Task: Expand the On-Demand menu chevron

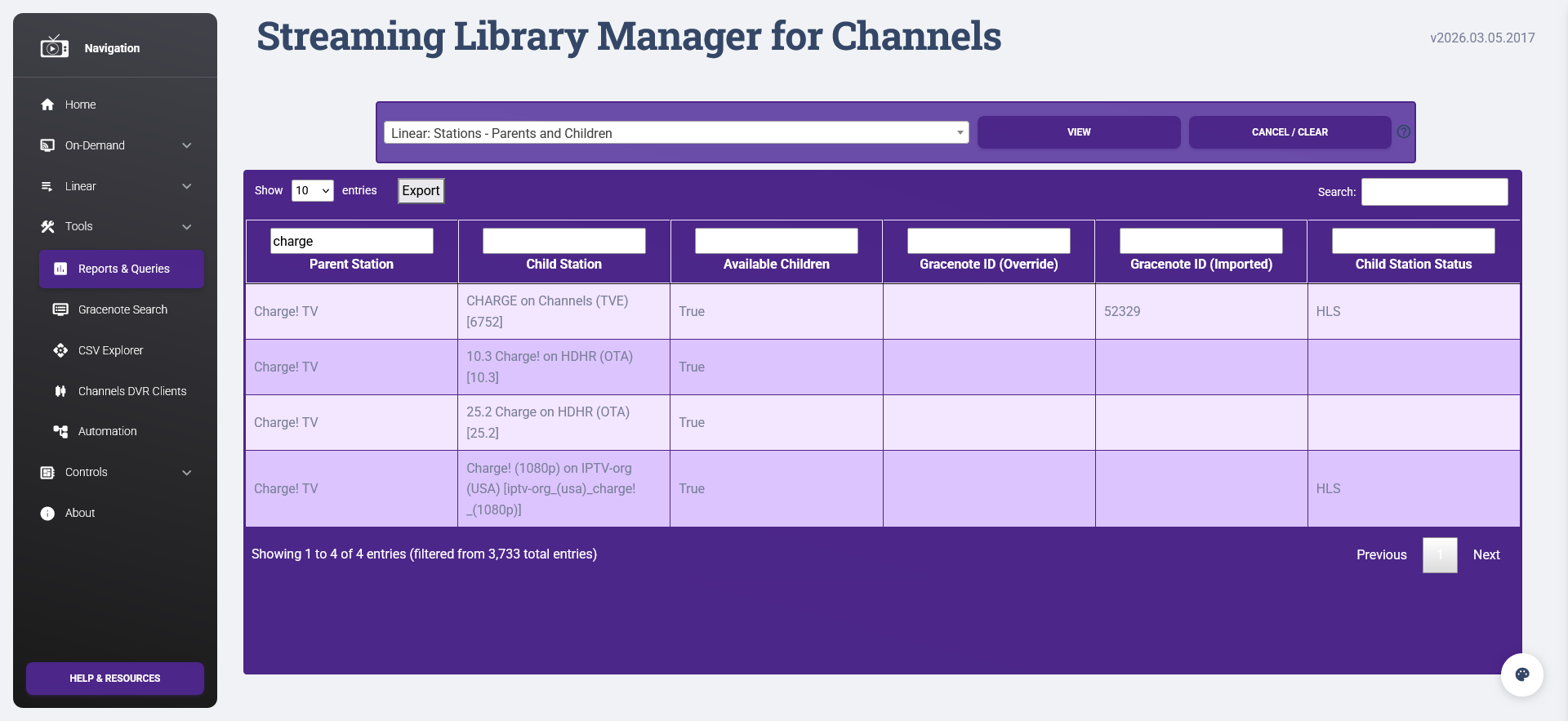Action: tap(187, 145)
